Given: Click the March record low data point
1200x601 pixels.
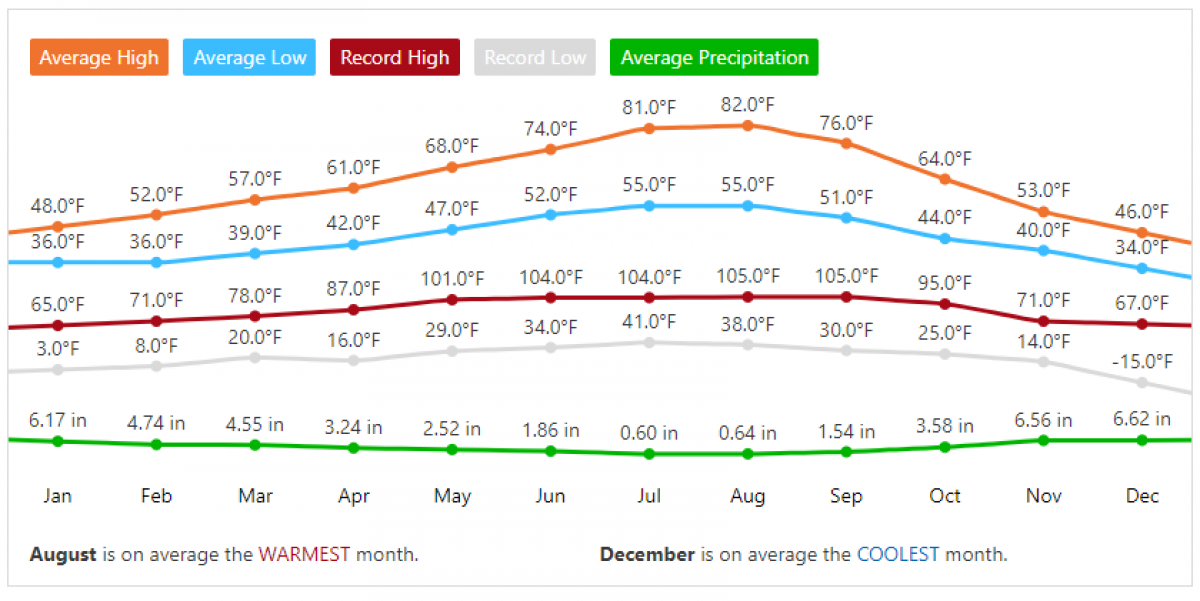Looking at the screenshot, I should [x=255, y=357].
